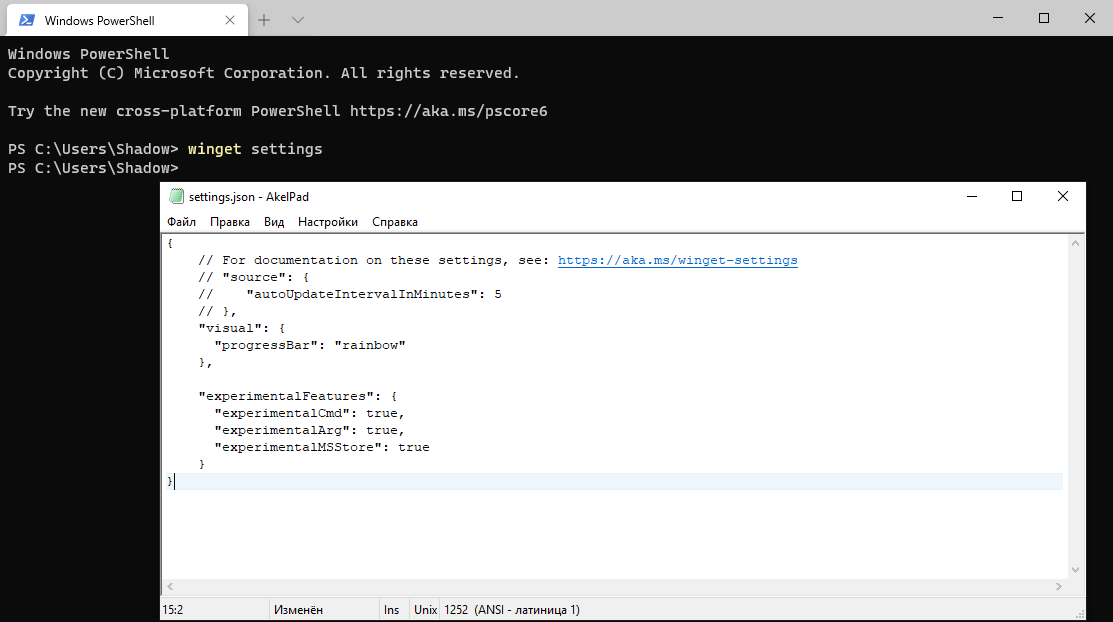Place cursor on the progressBar rainbow line

[x=310, y=345]
